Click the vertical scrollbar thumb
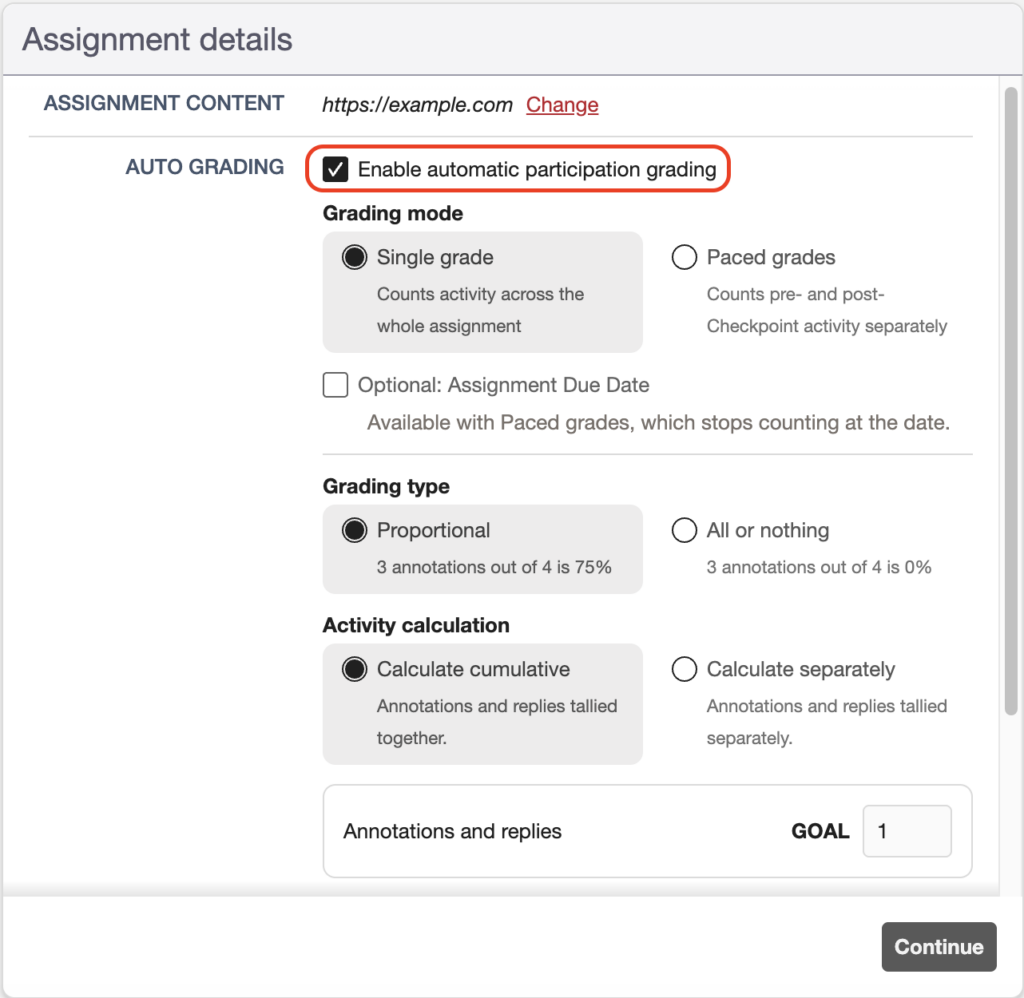The height and width of the screenshot is (998, 1024). (1010, 401)
